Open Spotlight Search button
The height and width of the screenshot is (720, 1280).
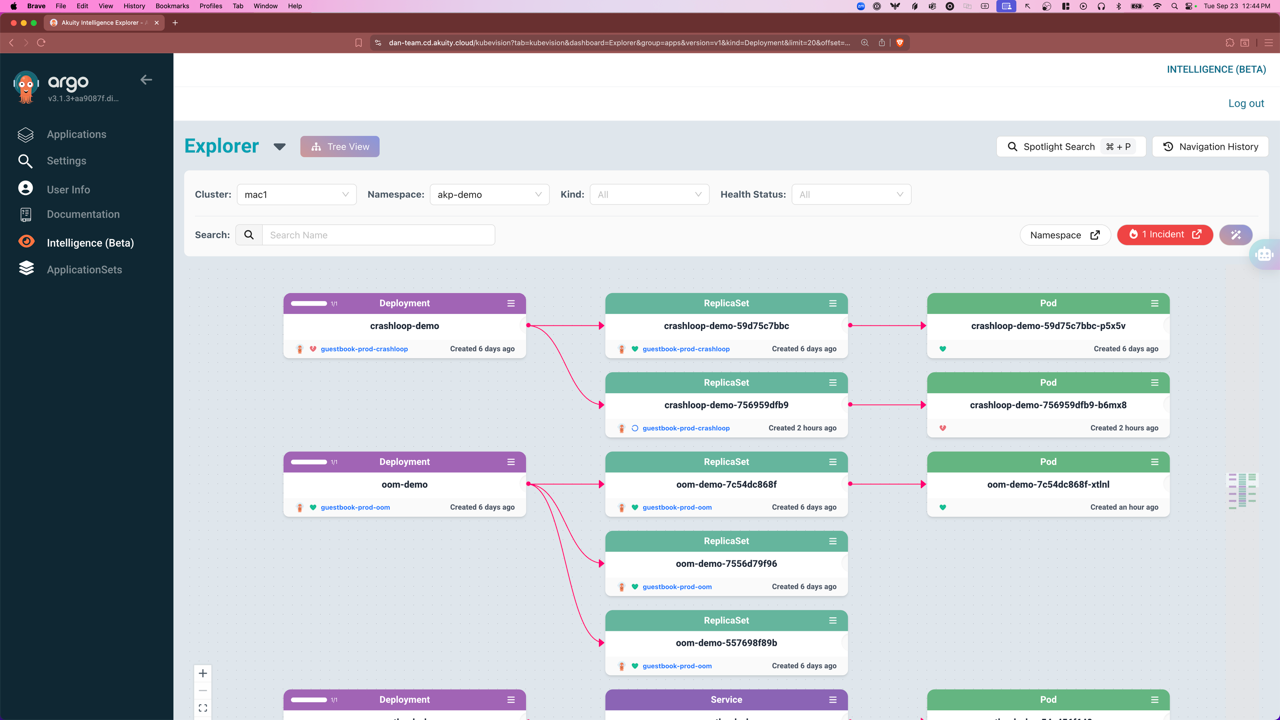(1070, 147)
